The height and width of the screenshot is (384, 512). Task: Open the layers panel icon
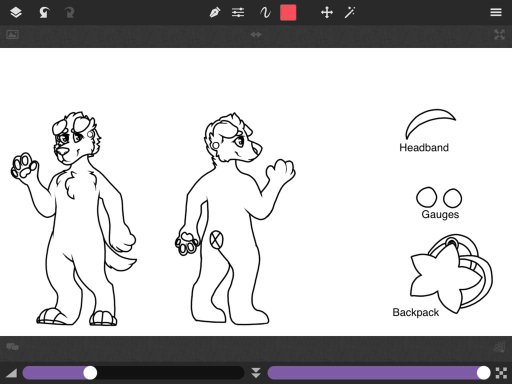click(16, 13)
